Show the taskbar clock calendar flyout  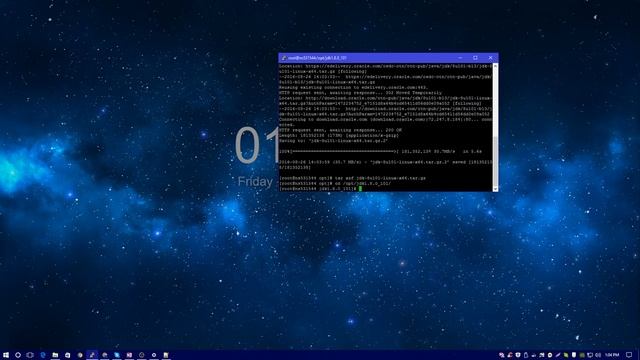(x=612, y=355)
